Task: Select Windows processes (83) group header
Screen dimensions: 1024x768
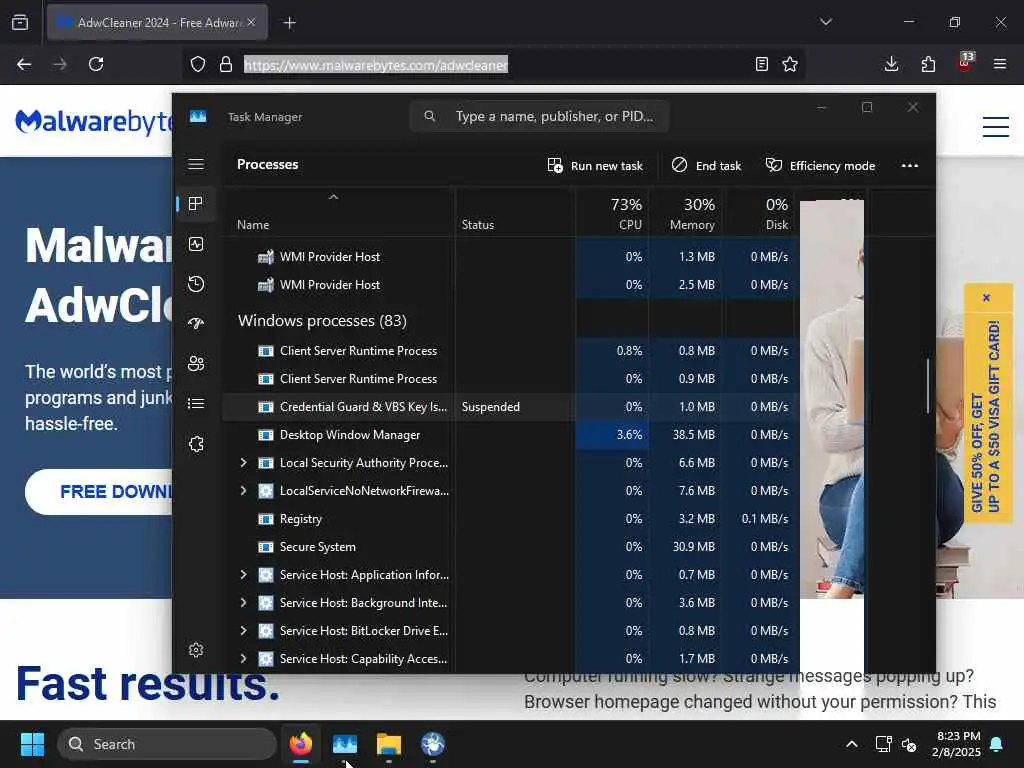Action: coord(323,321)
